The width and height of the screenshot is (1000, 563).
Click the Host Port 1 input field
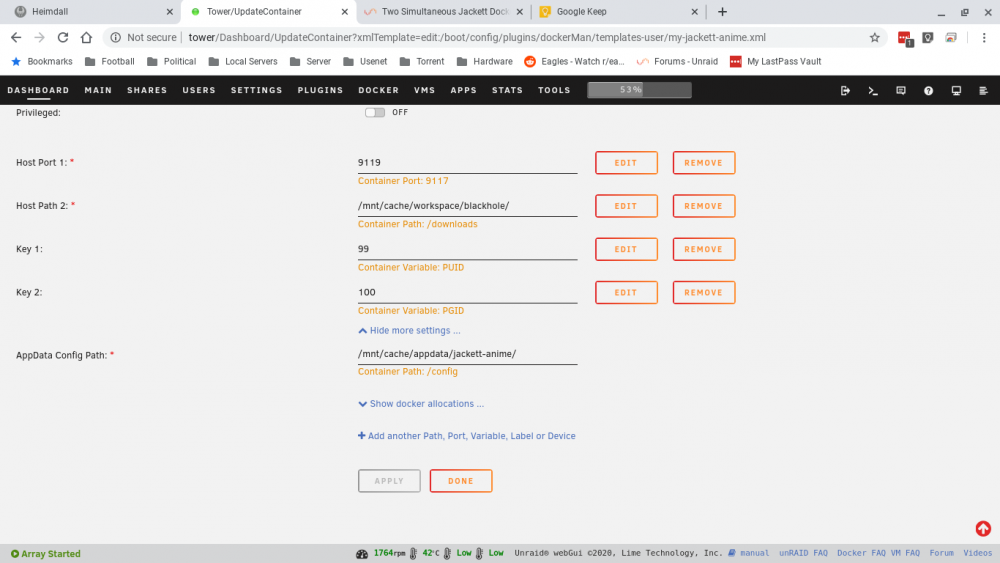(x=467, y=163)
